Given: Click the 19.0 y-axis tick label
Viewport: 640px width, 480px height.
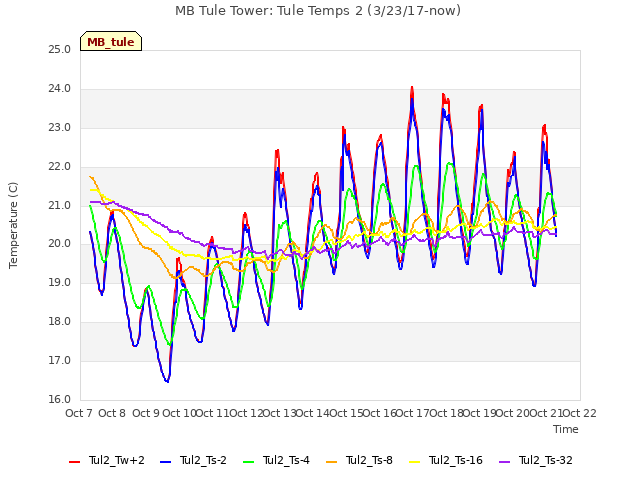Looking at the screenshot, I should [60, 282].
